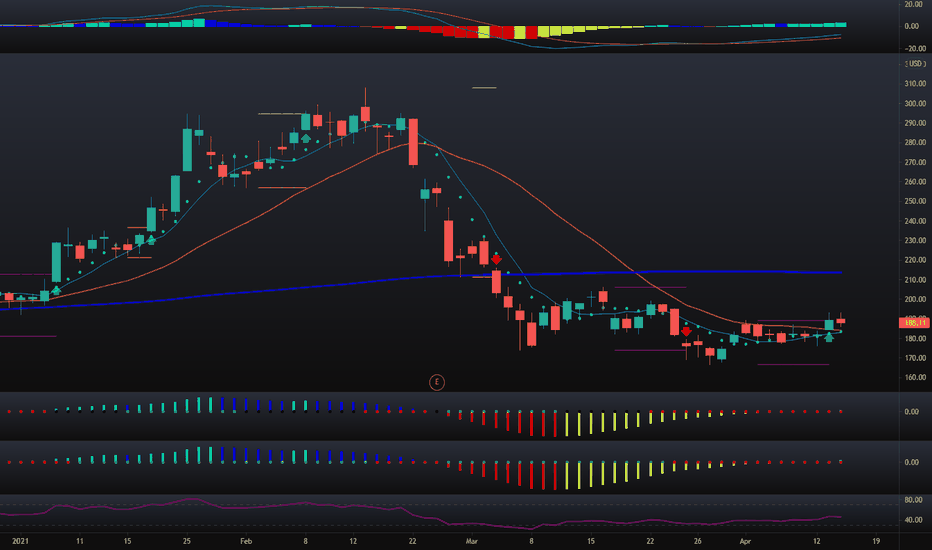Click the red sell arrow near the 26 date
Image resolution: width=932 pixels, height=550 pixels.
(686, 332)
